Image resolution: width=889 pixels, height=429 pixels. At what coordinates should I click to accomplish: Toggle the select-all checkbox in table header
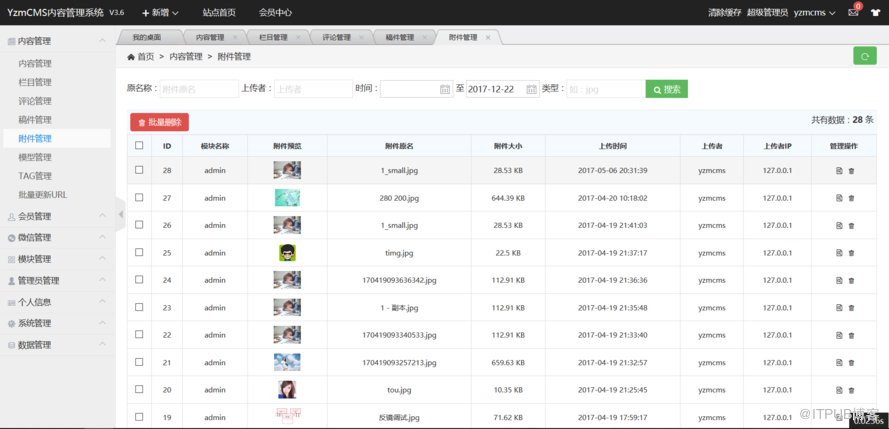click(139, 146)
